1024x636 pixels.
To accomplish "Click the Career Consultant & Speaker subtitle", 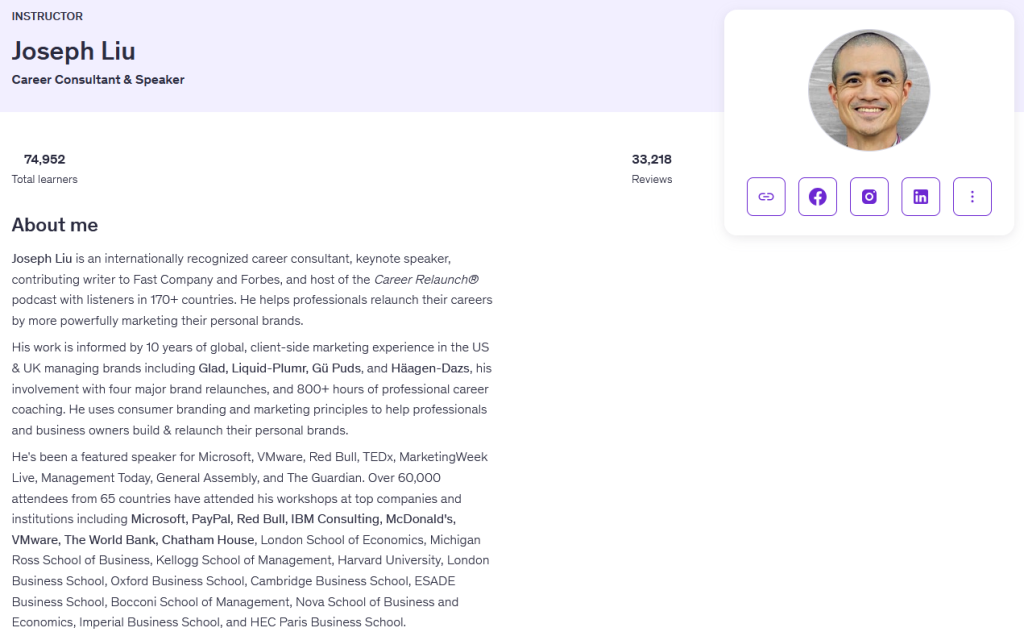I will point(98,79).
